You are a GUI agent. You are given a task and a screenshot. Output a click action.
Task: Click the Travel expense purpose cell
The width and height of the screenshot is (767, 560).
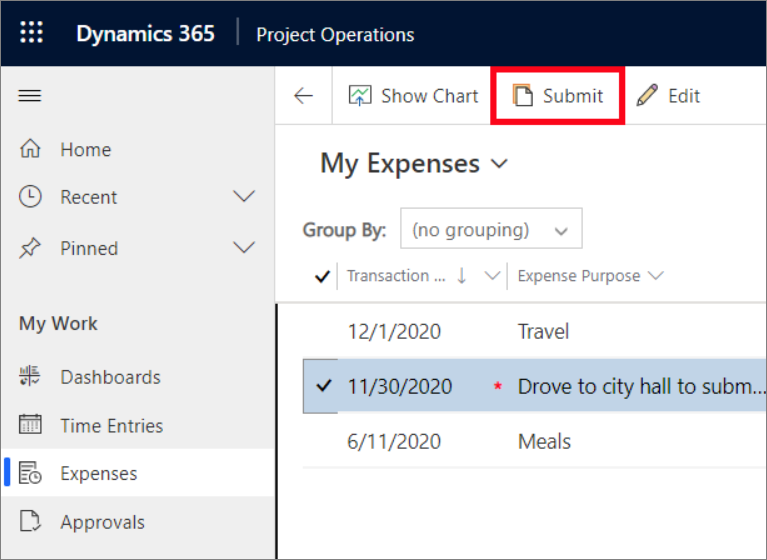[x=543, y=332]
